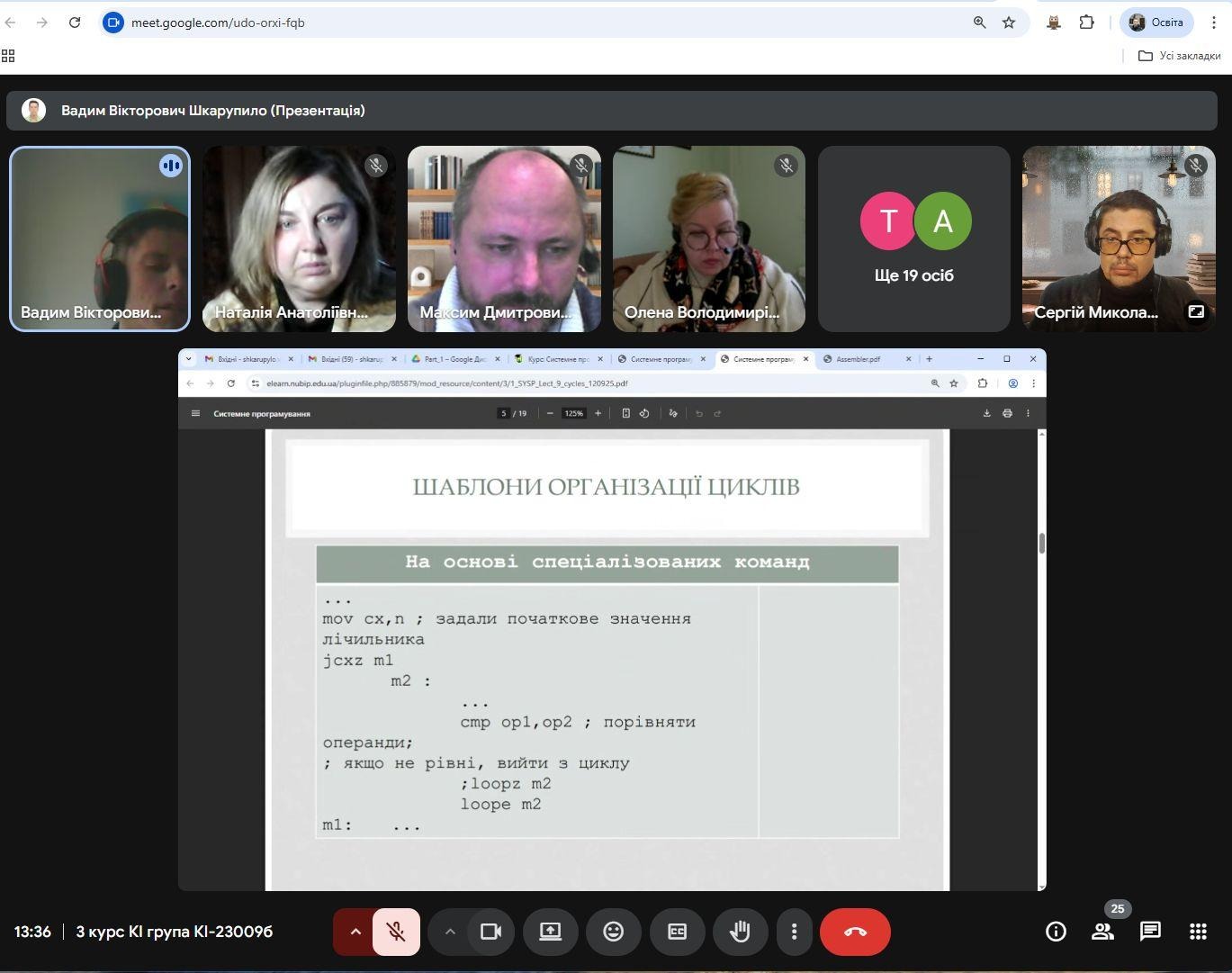Click the fit-to-page icon in PDF toolbar

coord(625,414)
